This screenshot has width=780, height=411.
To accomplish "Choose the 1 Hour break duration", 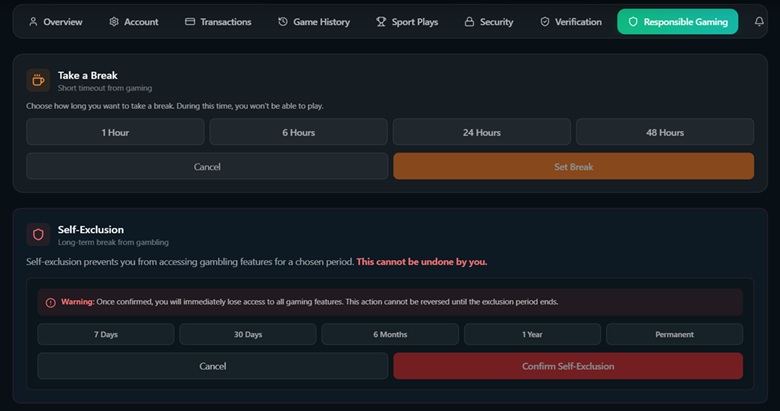I will (115, 132).
